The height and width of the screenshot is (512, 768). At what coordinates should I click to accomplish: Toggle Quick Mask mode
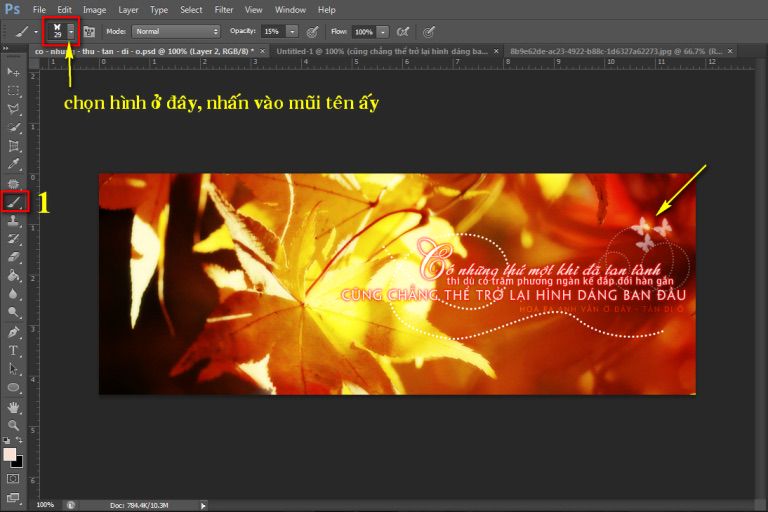coord(14,479)
